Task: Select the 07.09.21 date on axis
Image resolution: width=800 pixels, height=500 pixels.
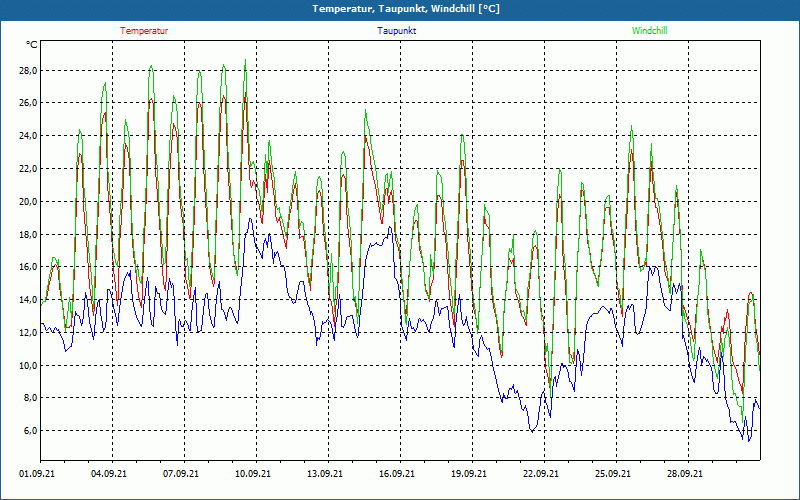Action: (181, 475)
